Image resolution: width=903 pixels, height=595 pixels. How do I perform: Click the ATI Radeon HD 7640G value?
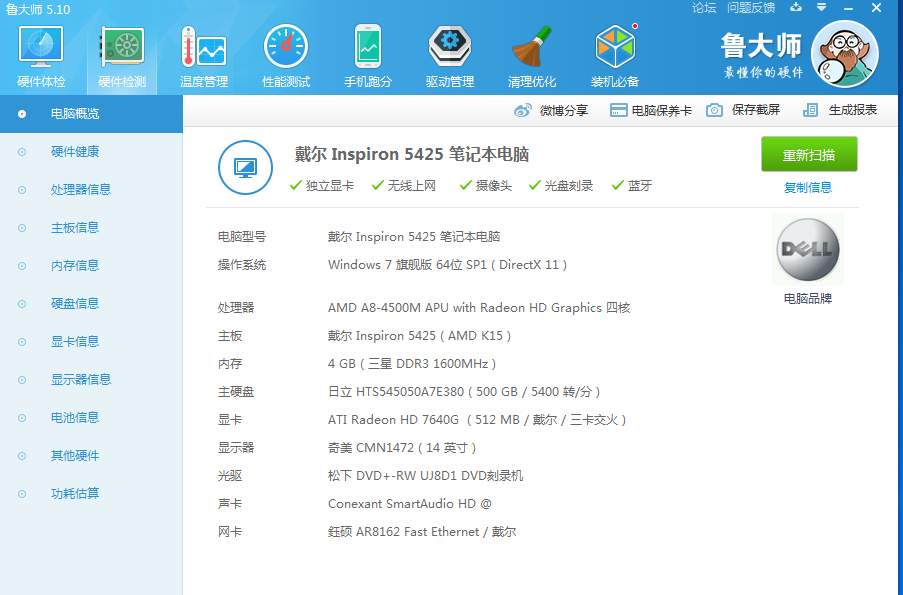[x=477, y=420]
